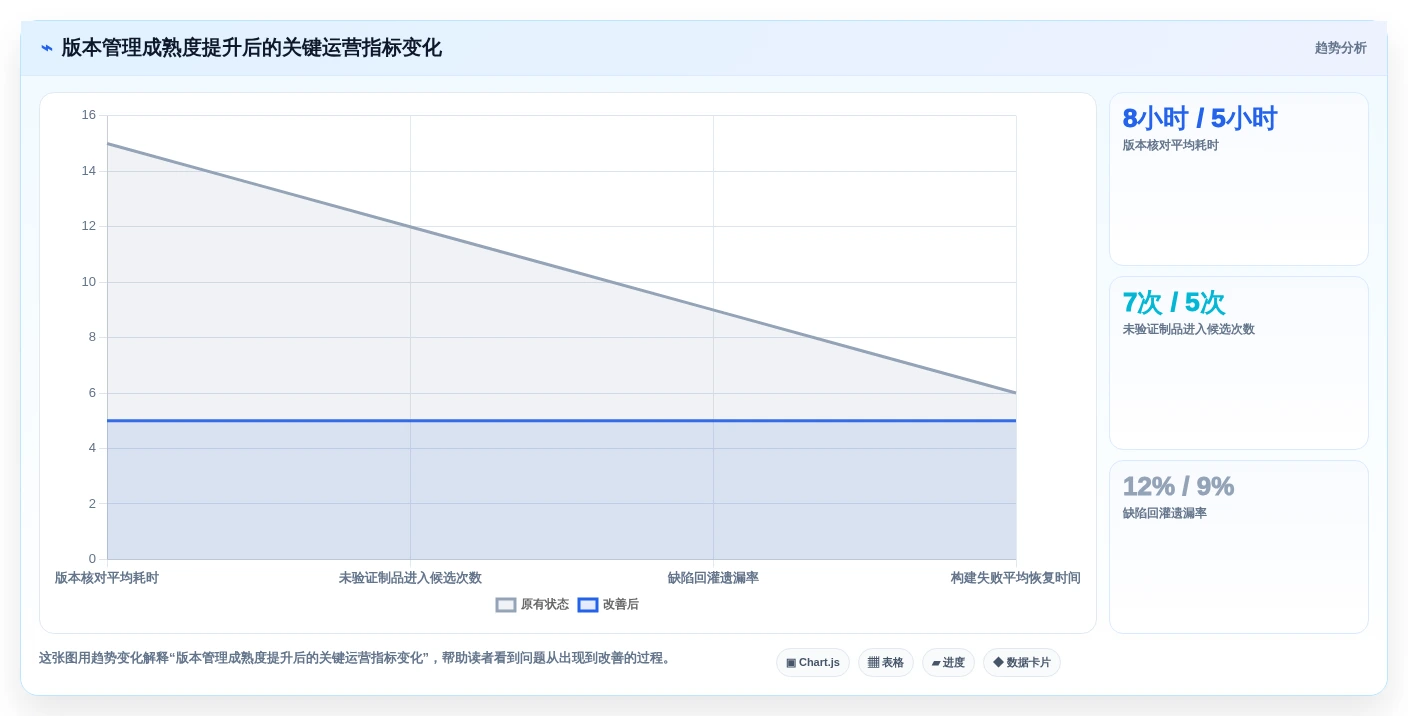Click x-axis label 版本核对平均耗时
Image resolution: width=1408 pixels, height=716 pixels.
click(x=107, y=578)
